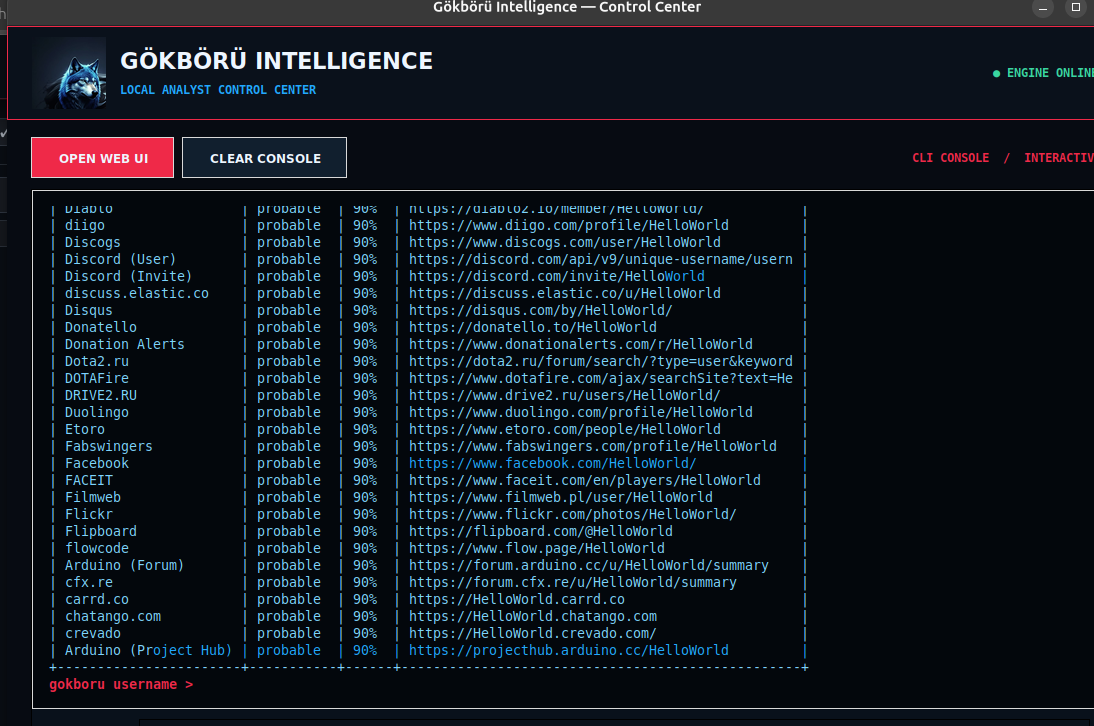Open the Duolingo profile URL

pyautogui.click(x=580, y=412)
